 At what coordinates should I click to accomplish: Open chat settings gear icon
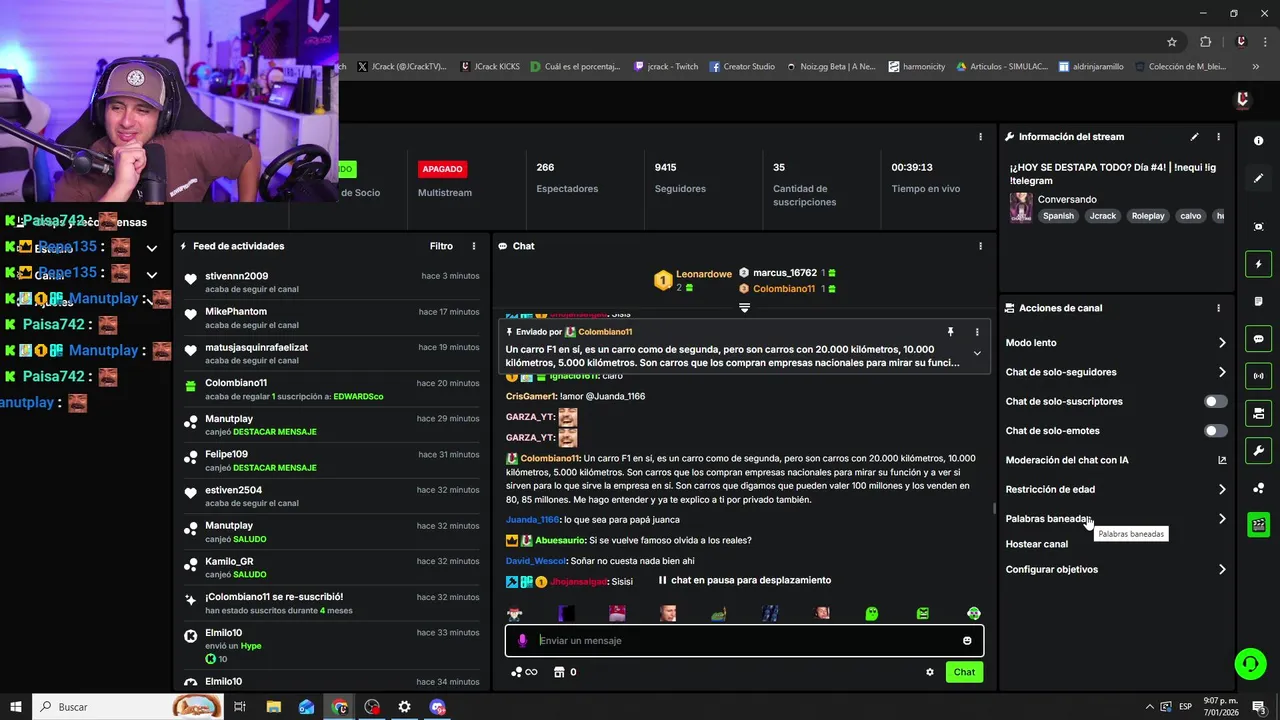[x=930, y=672]
